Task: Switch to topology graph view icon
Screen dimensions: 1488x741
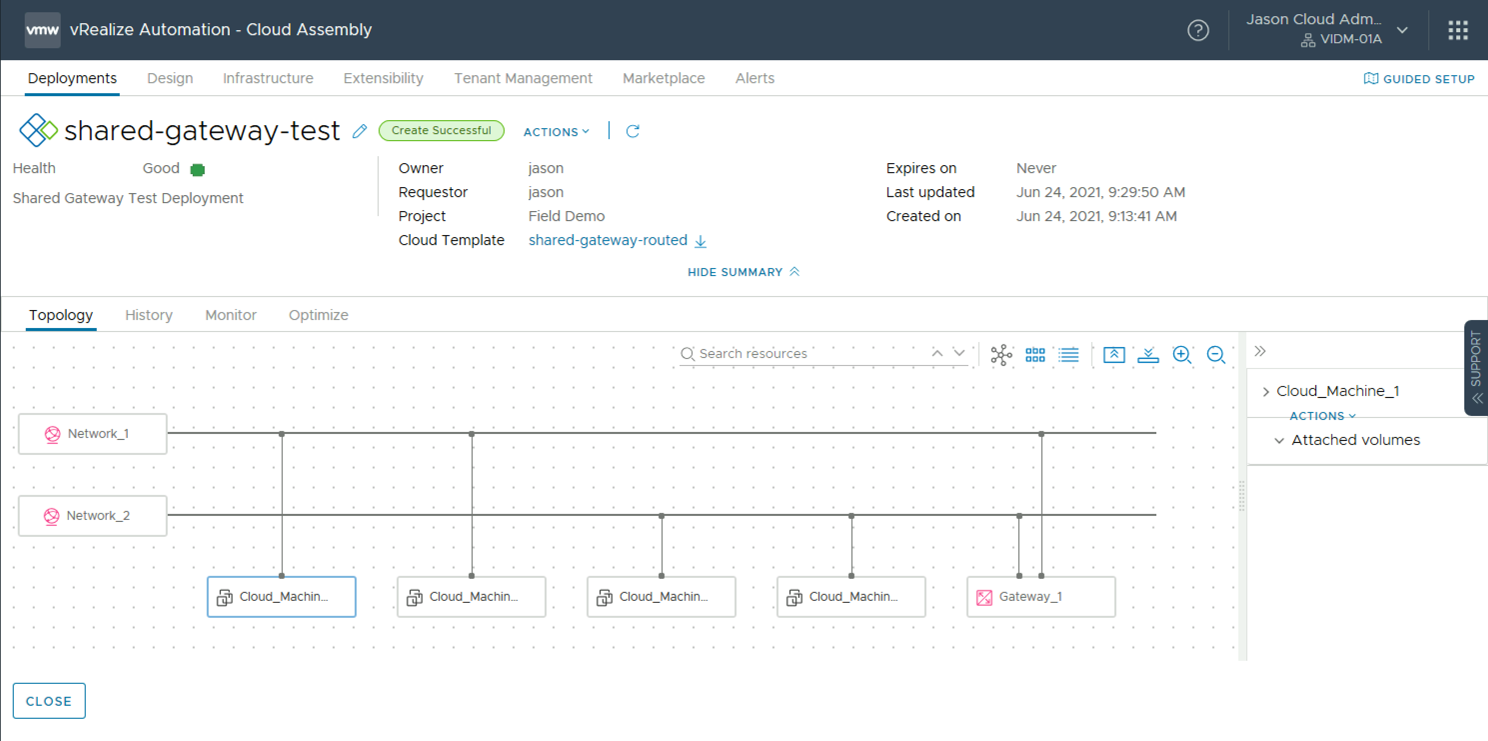Action: [x=1001, y=355]
